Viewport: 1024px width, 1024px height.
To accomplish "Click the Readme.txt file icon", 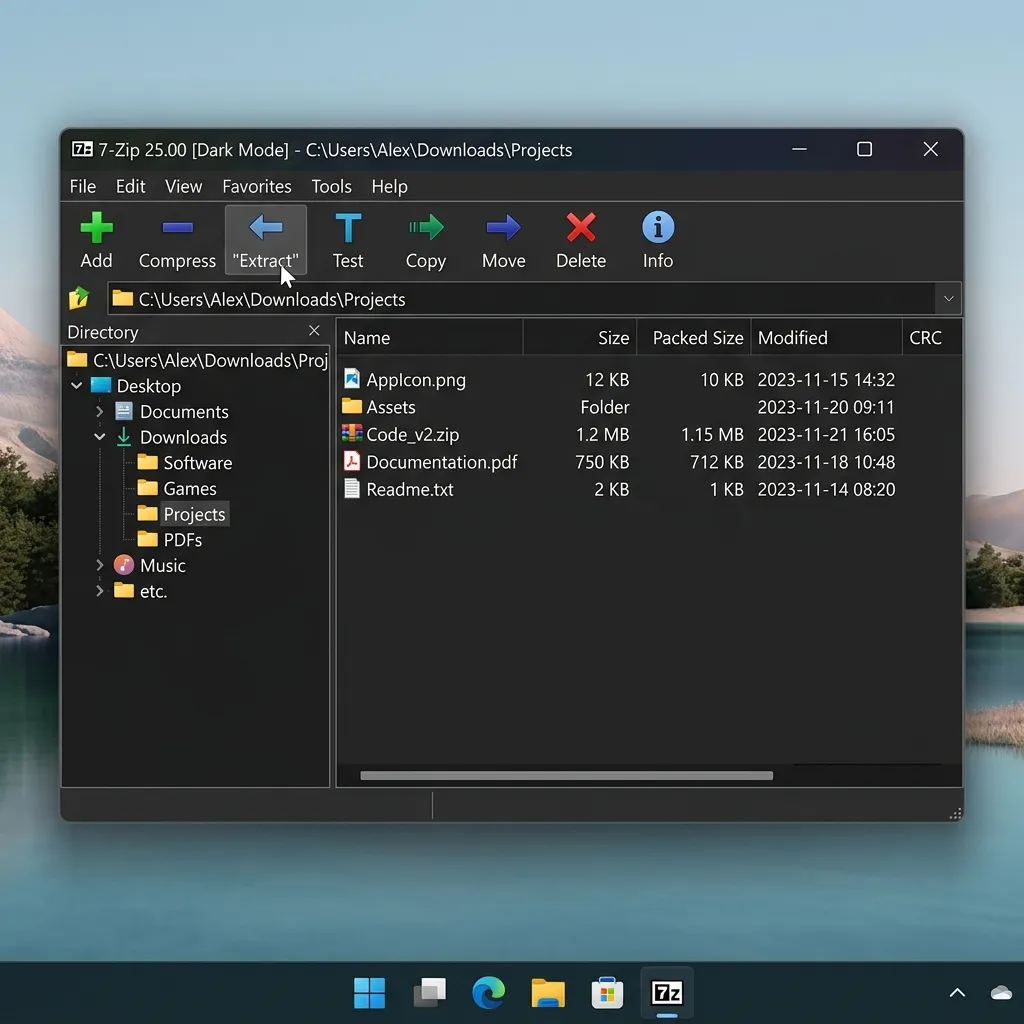I will [352, 488].
